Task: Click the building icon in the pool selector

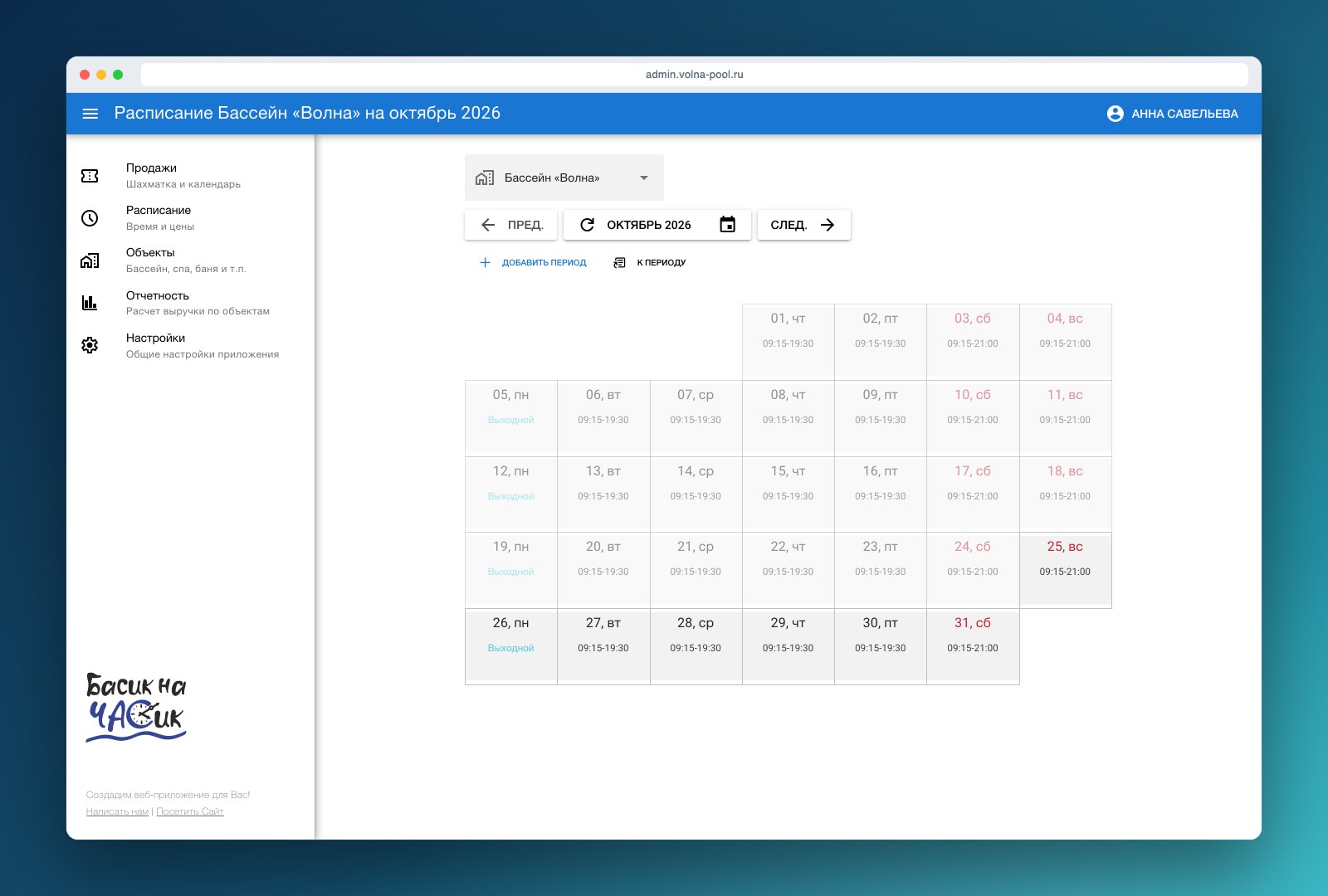Action: tap(485, 178)
